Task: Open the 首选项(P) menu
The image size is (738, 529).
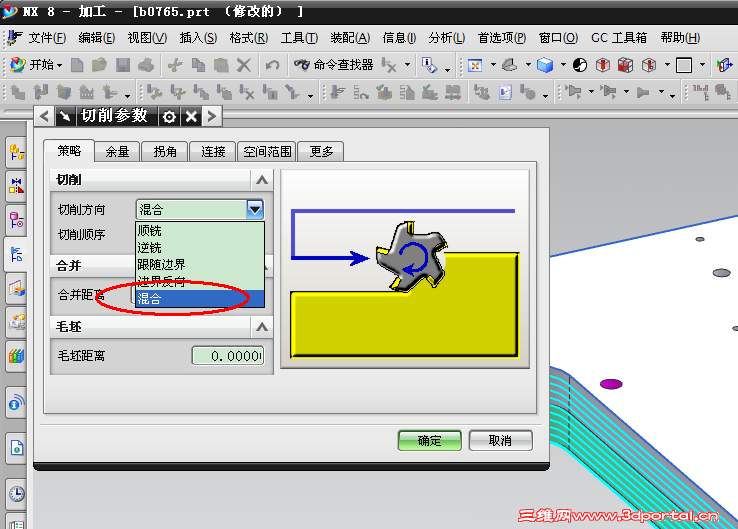Action: [x=502, y=38]
